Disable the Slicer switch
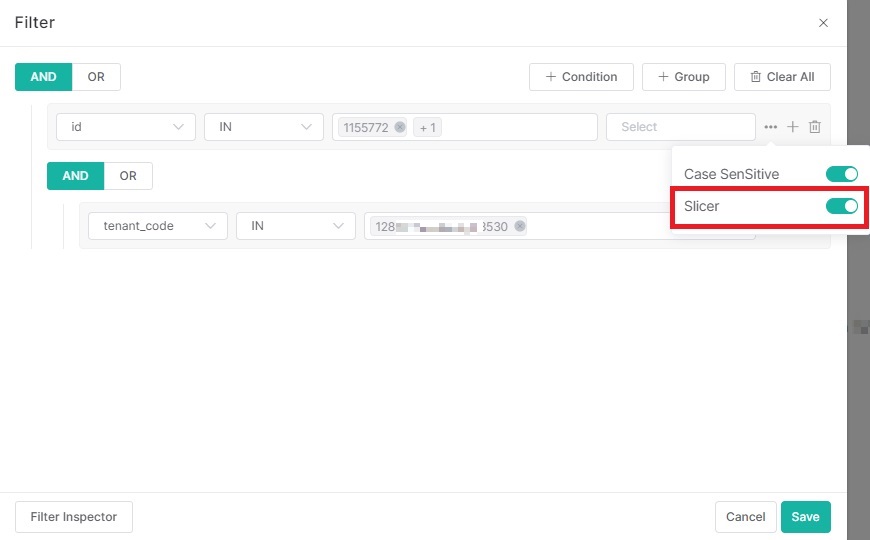Screen dimensions: 870x540 (842, 206)
